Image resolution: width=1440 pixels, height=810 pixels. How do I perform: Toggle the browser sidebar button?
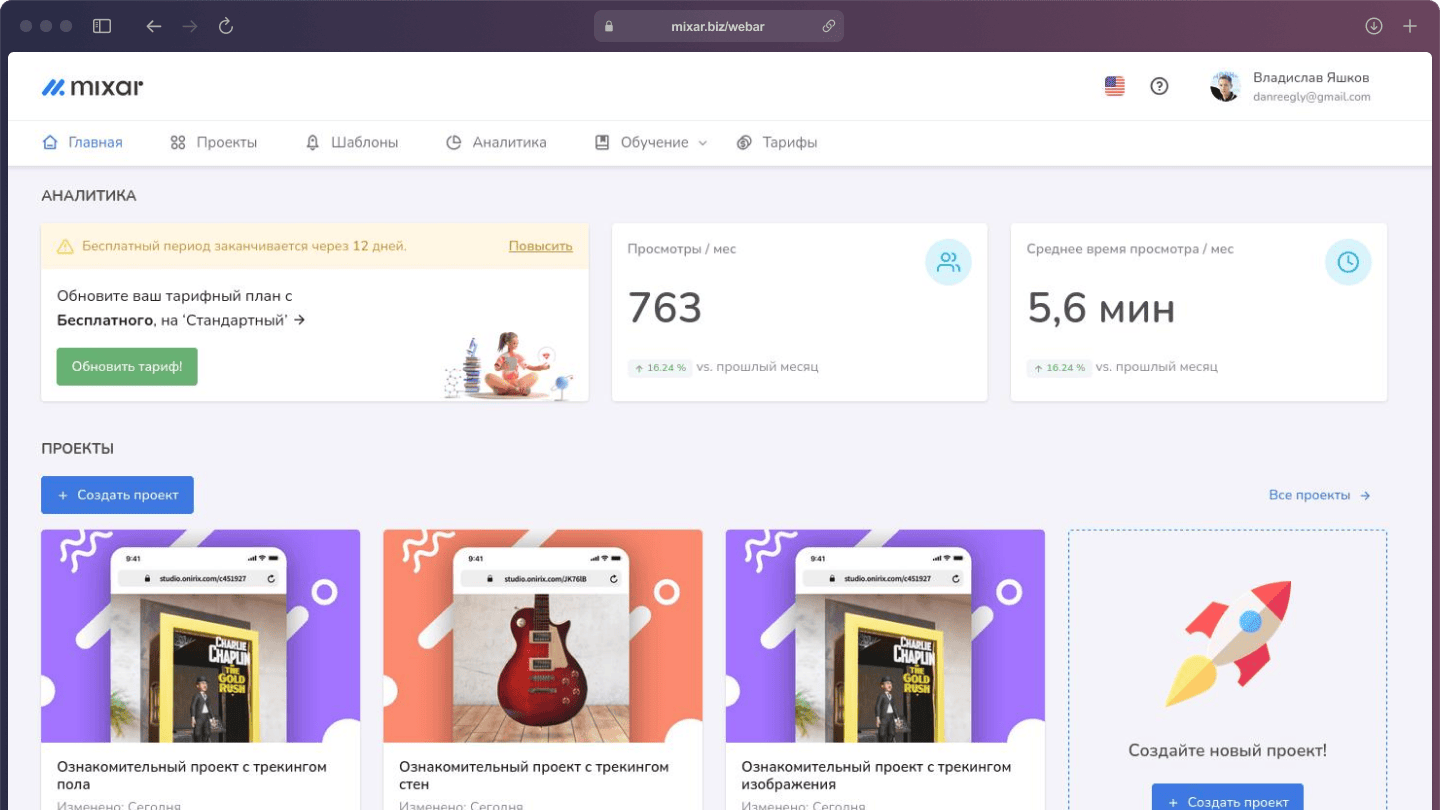[x=102, y=26]
